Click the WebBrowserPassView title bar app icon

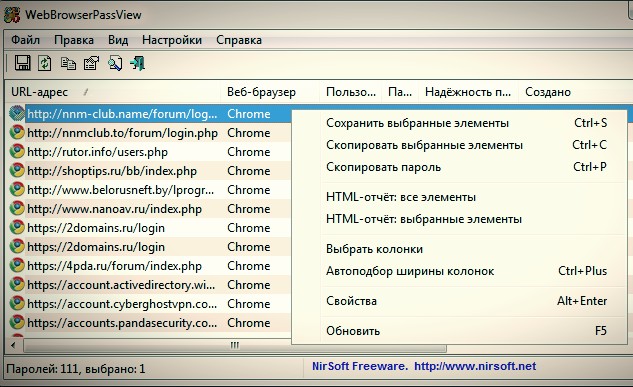point(12,15)
